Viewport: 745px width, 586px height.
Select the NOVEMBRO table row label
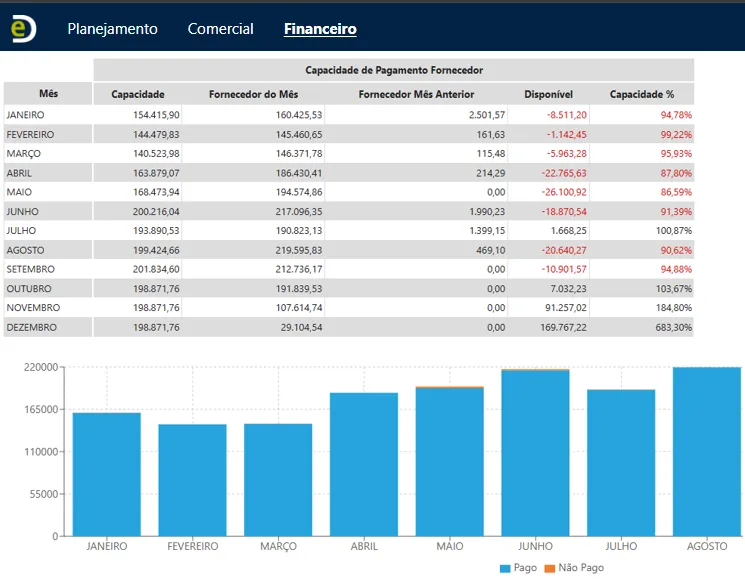[33, 307]
